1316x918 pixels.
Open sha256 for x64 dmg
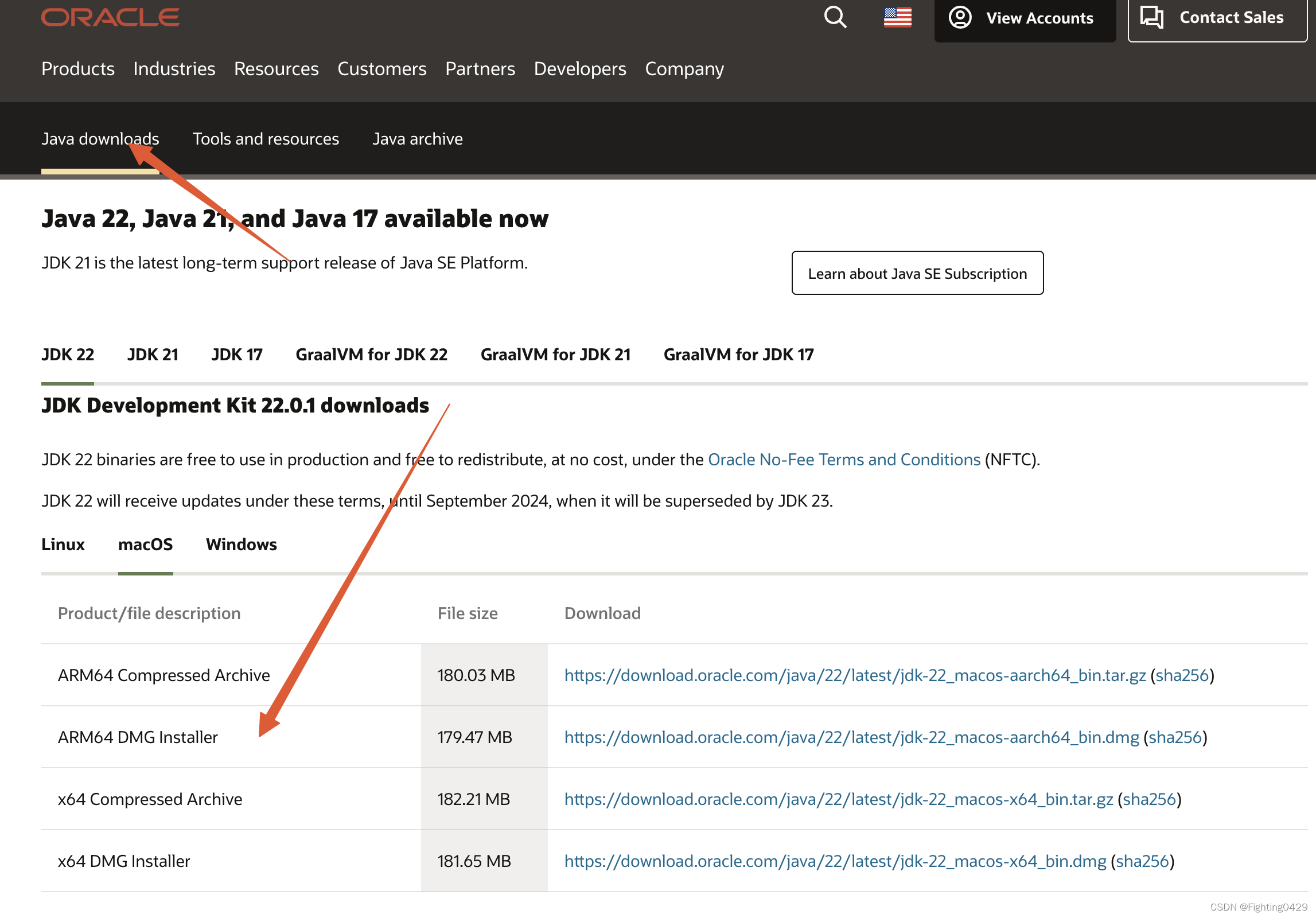tap(1143, 861)
